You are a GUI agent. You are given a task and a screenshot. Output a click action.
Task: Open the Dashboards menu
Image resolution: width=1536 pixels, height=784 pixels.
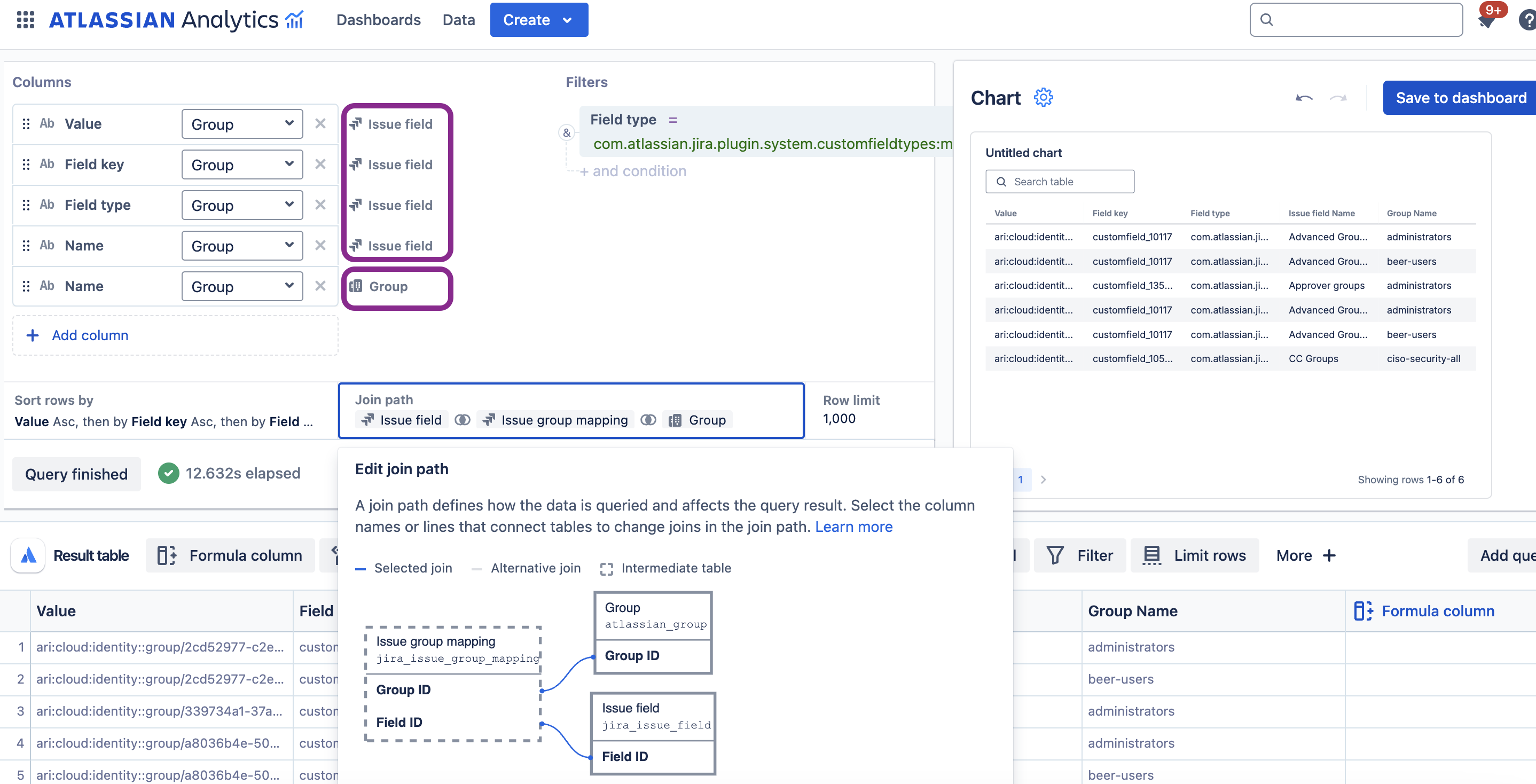tap(378, 20)
